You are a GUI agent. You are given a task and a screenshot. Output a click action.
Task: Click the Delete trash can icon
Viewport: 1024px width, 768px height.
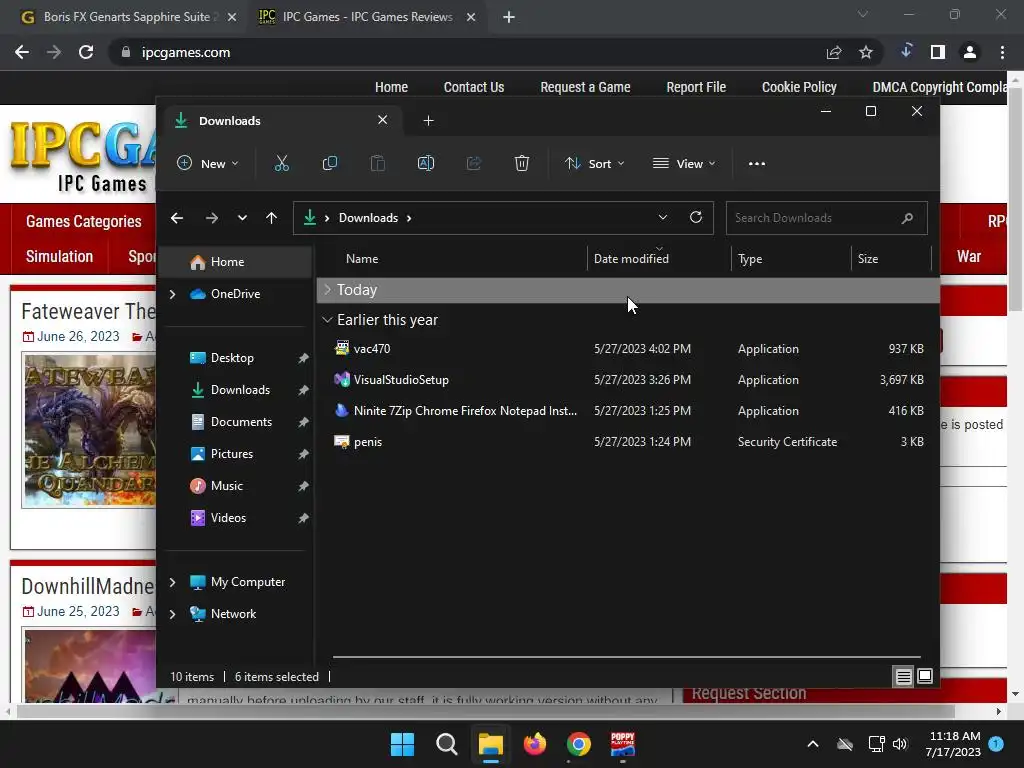coord(521,163)
